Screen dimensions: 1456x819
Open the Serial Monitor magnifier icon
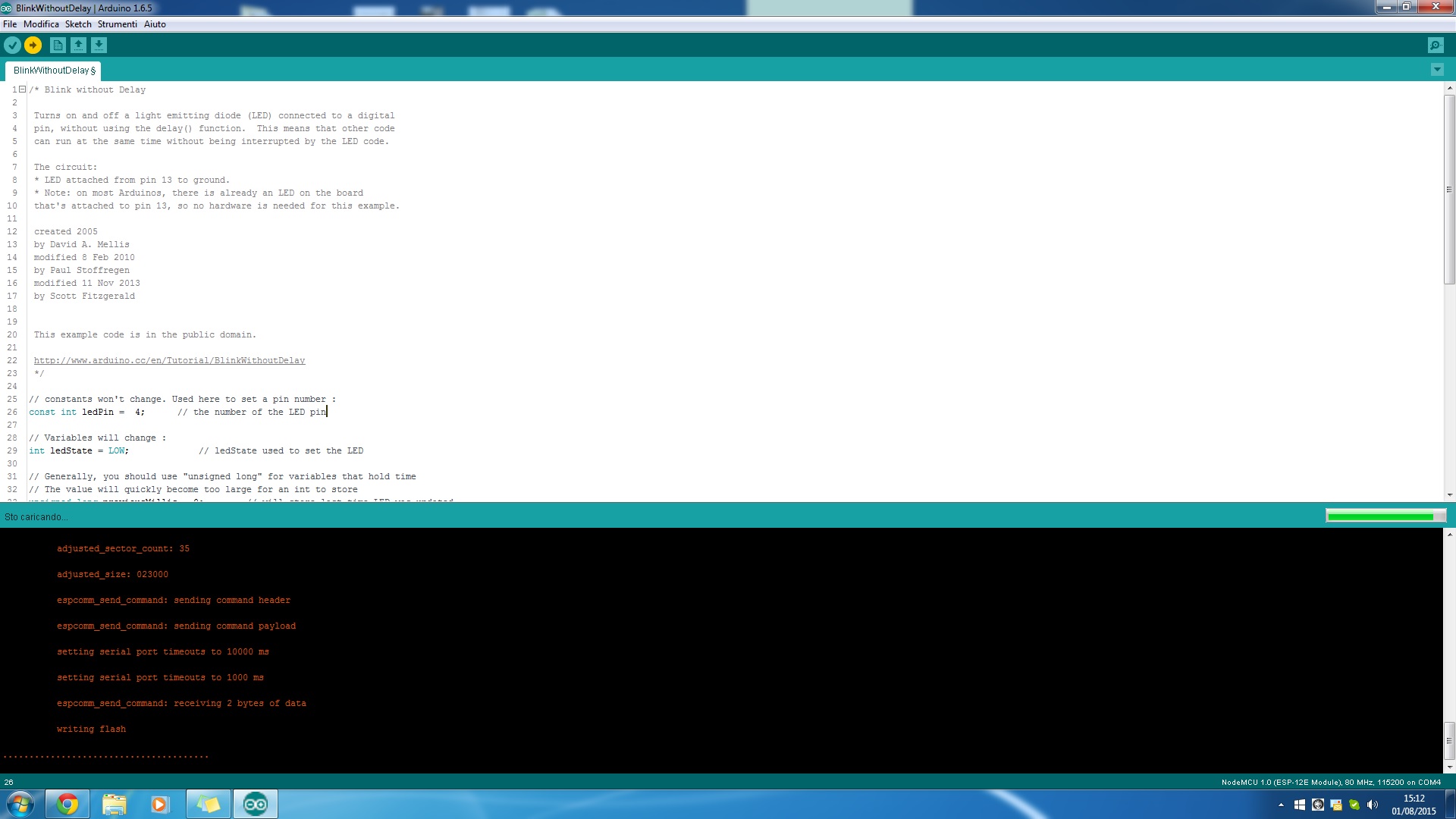point(1435,45)
